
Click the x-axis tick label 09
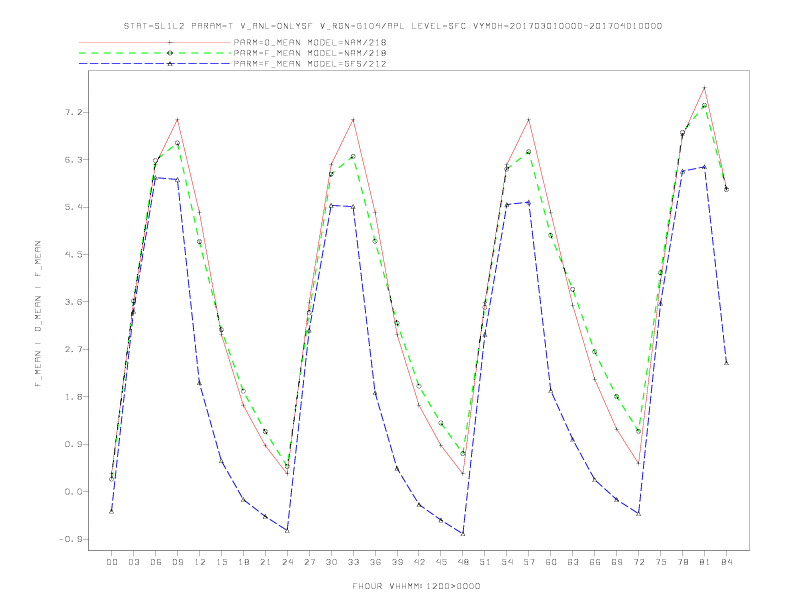177,562
